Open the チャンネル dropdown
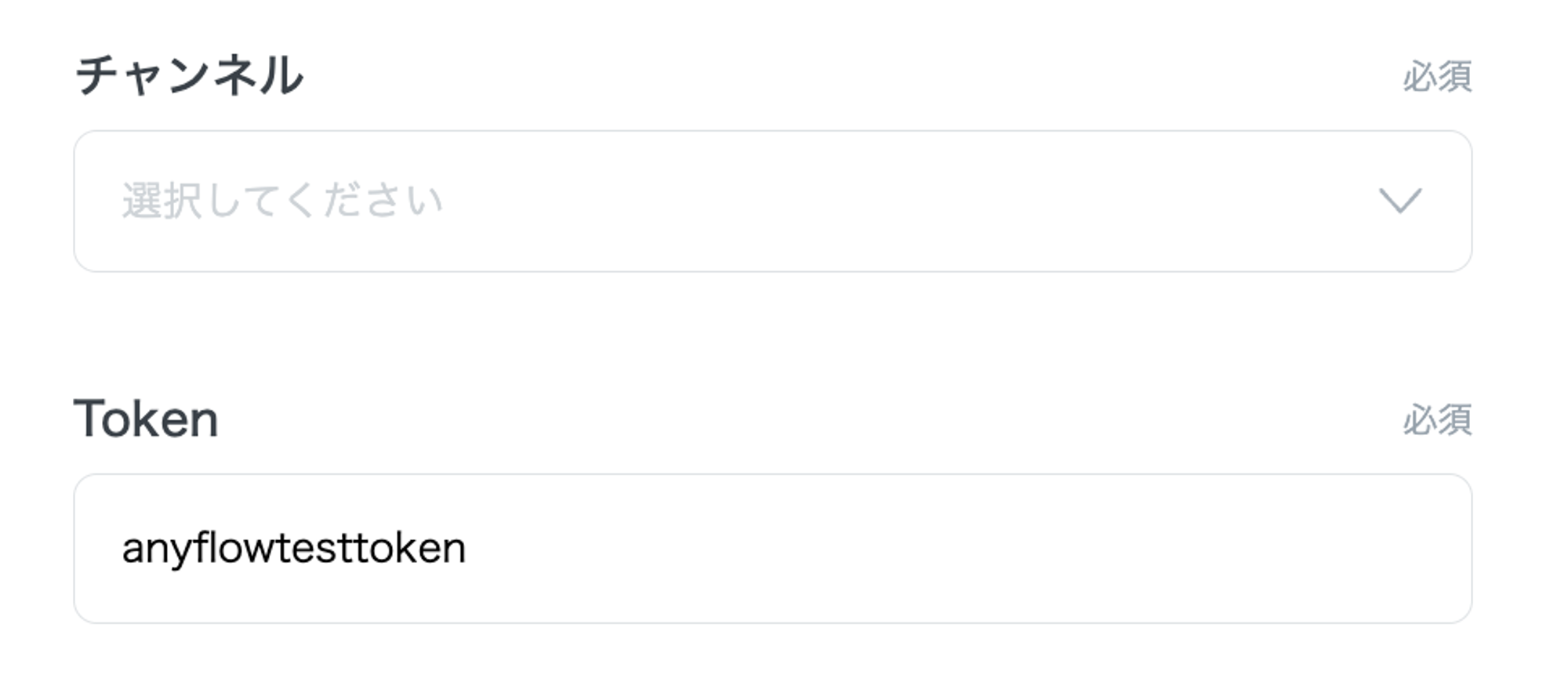The height and width of the screenshot is (693, 1568). (772, 201)
